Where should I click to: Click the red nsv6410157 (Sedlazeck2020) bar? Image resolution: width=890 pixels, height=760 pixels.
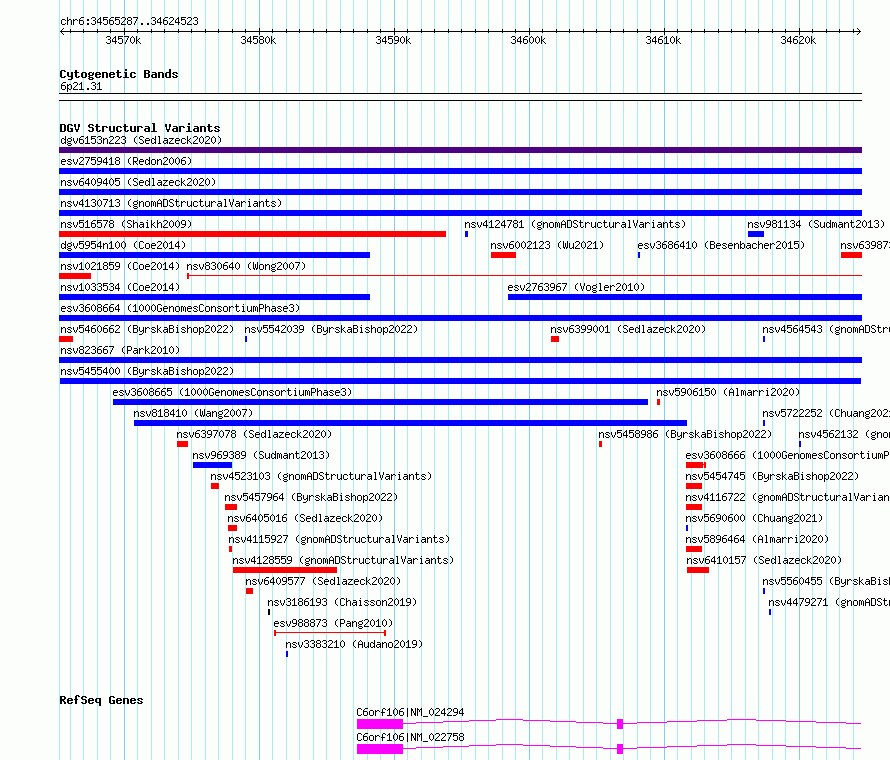pyautogui.click(x=698, y=570)
